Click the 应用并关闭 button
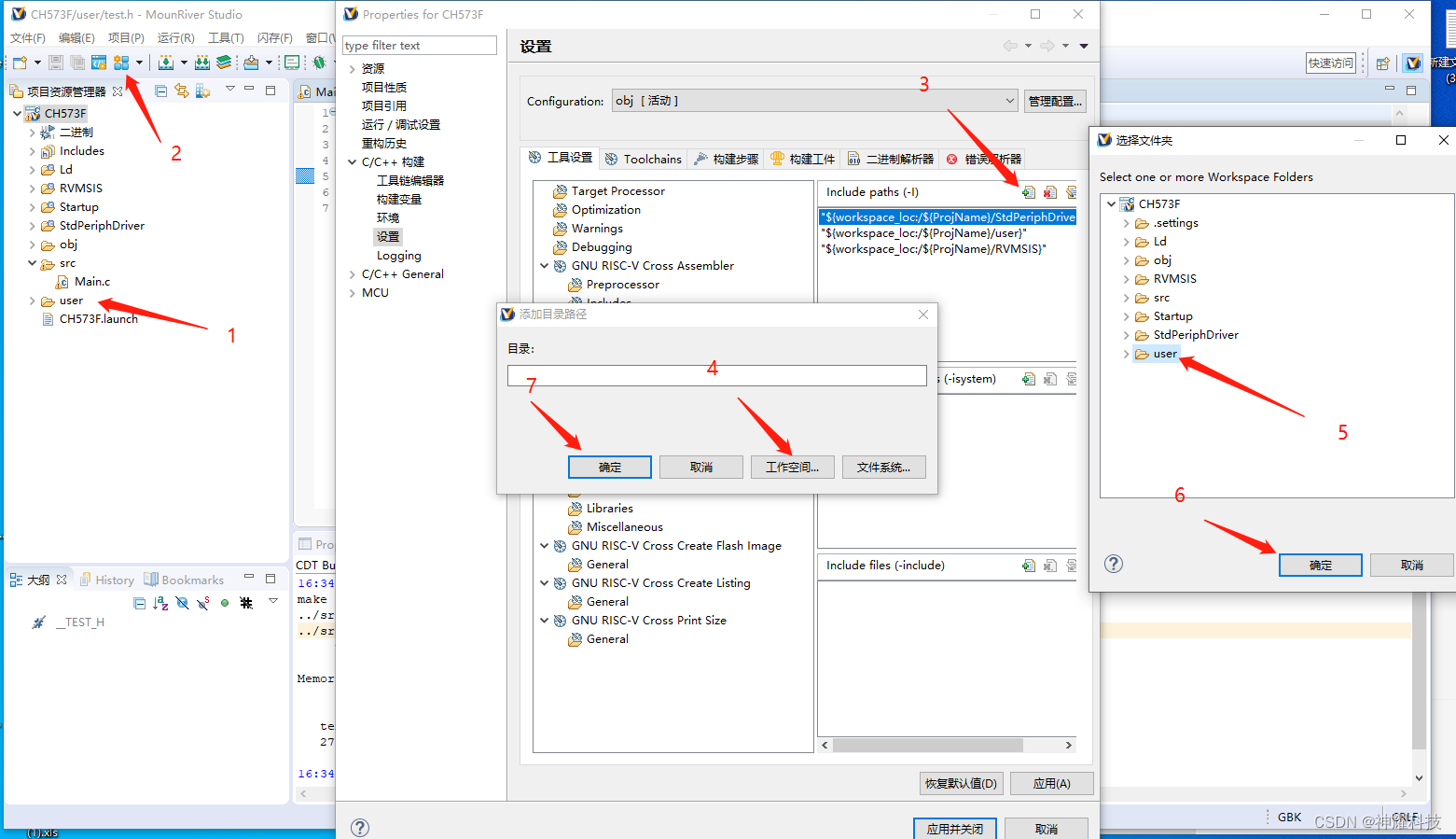Image resolution: width=1456 pixels, height=839 pixels. click(x=955, y=829)
